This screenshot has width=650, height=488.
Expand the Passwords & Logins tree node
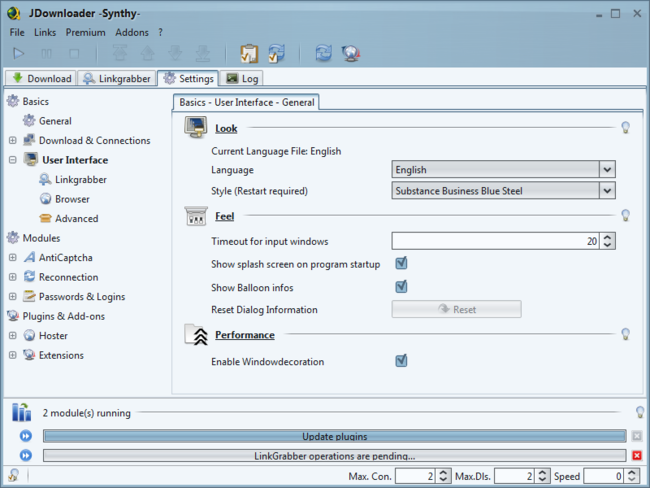click(x=13, y=296)
